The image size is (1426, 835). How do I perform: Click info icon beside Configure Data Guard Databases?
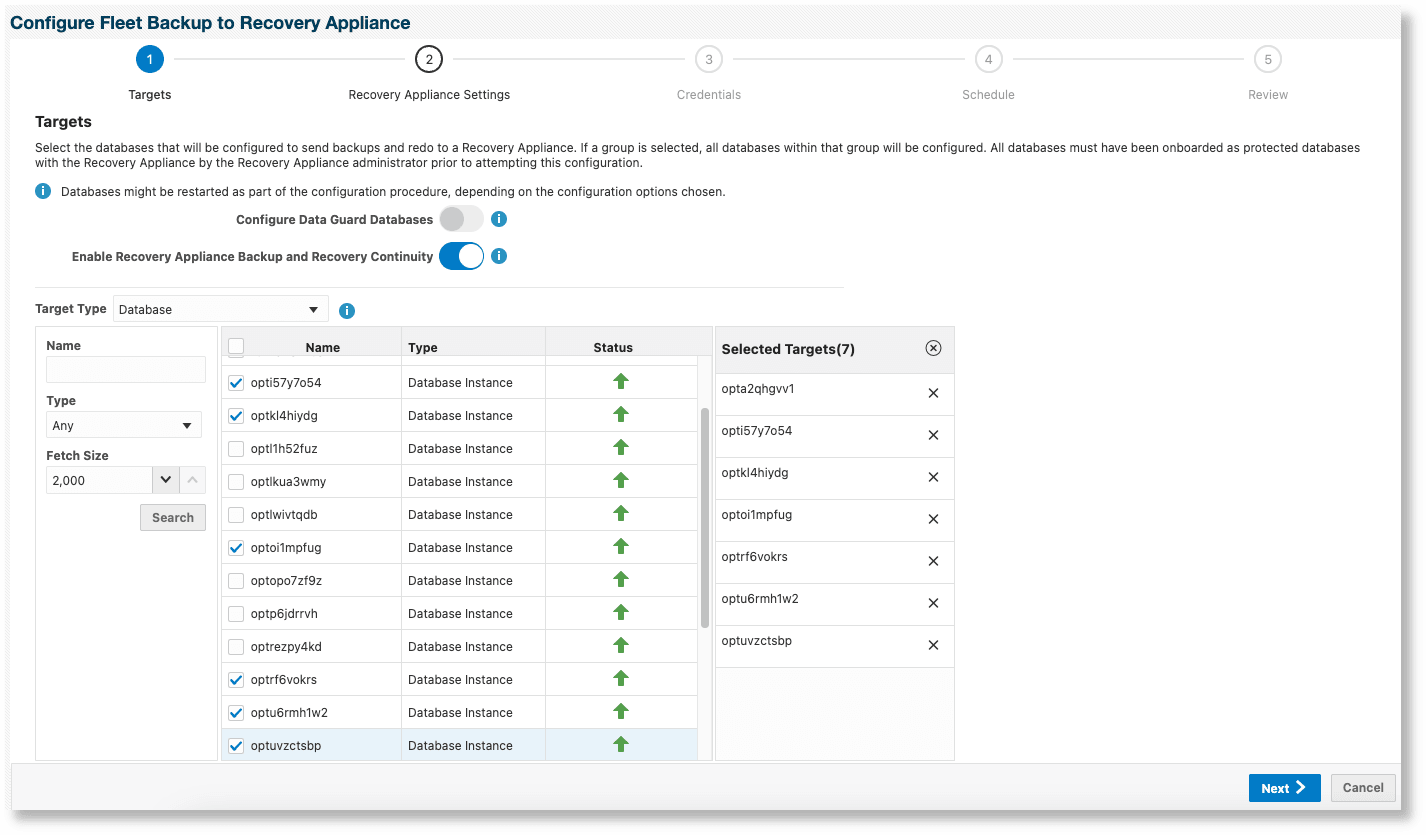pos(499,219)
